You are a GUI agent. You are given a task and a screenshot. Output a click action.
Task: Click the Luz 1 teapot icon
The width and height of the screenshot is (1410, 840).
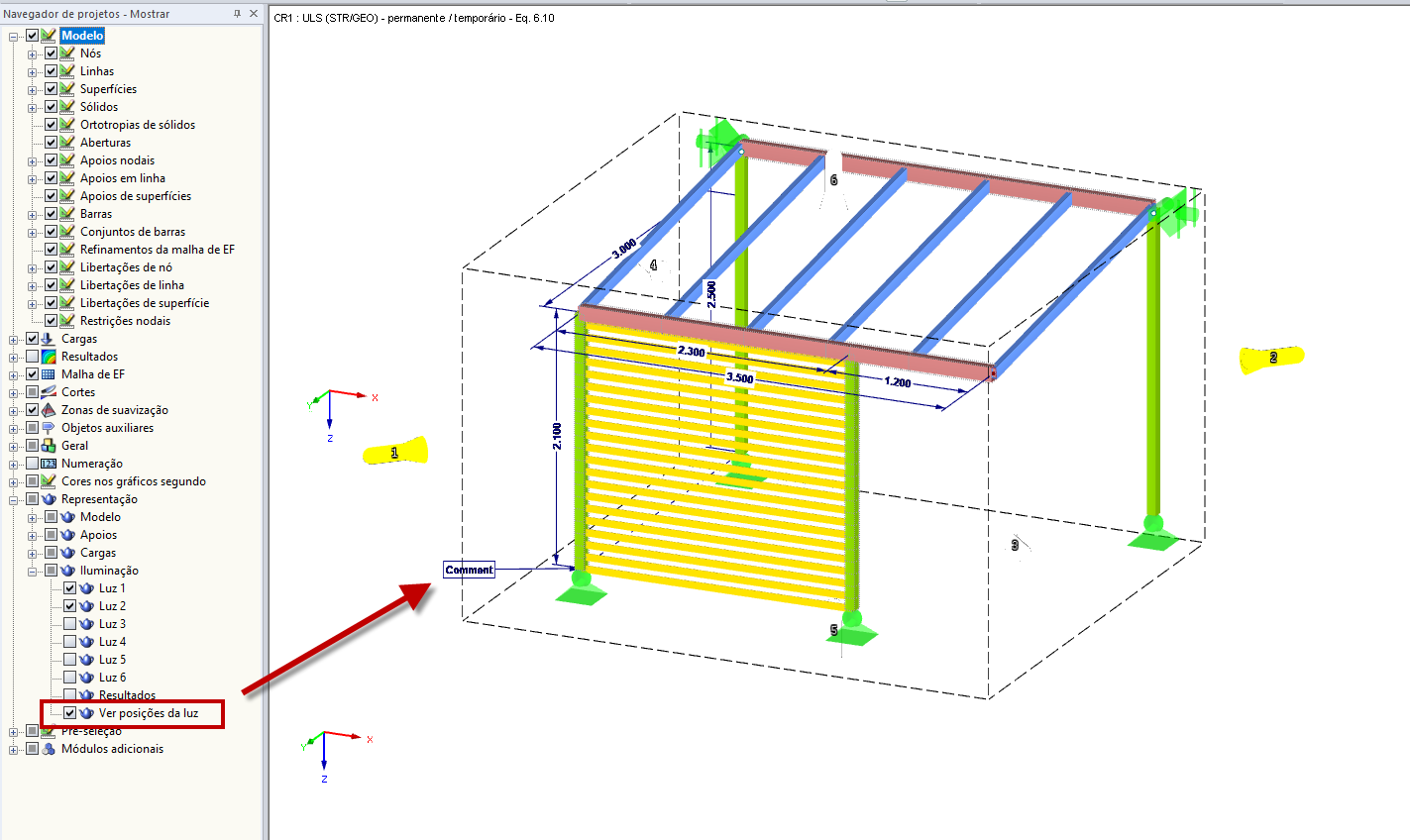pyautogui.click(x=86, y=588)
